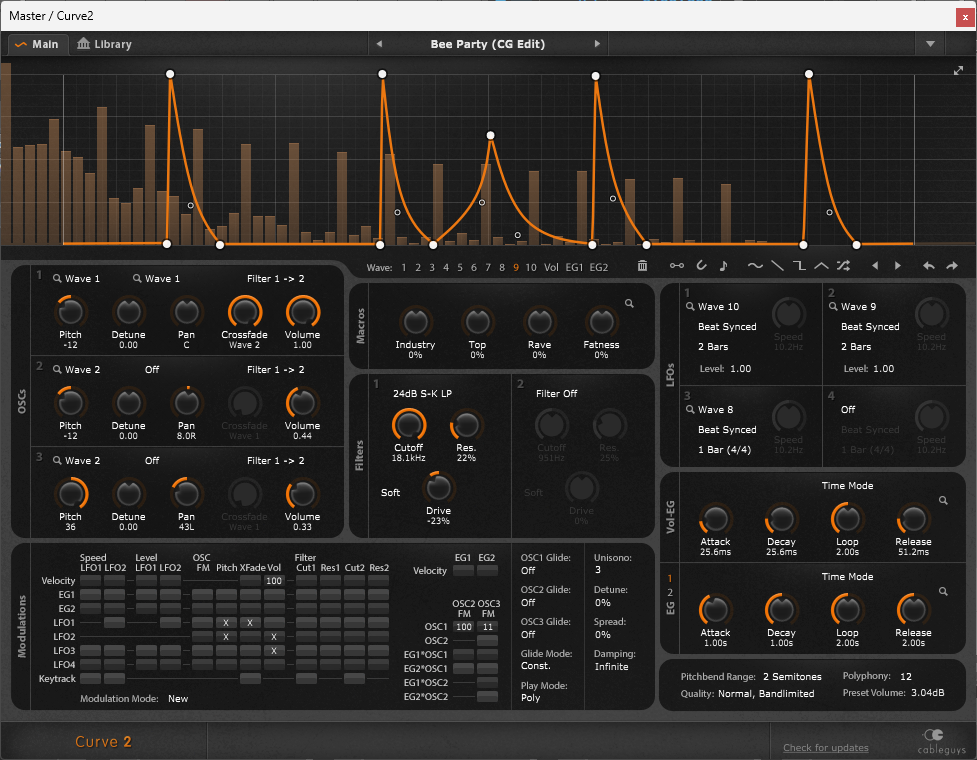Toggle the LFO2 to Vol modulation cell
This screenshot has width=977, height=760.
click(274, 637)
